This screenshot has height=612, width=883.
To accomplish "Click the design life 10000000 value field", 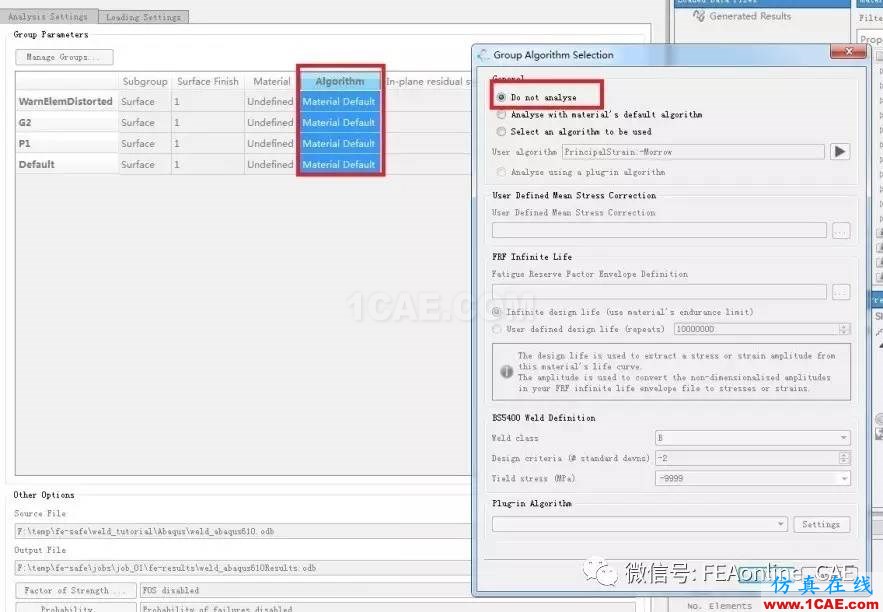I will click(756, 329).
